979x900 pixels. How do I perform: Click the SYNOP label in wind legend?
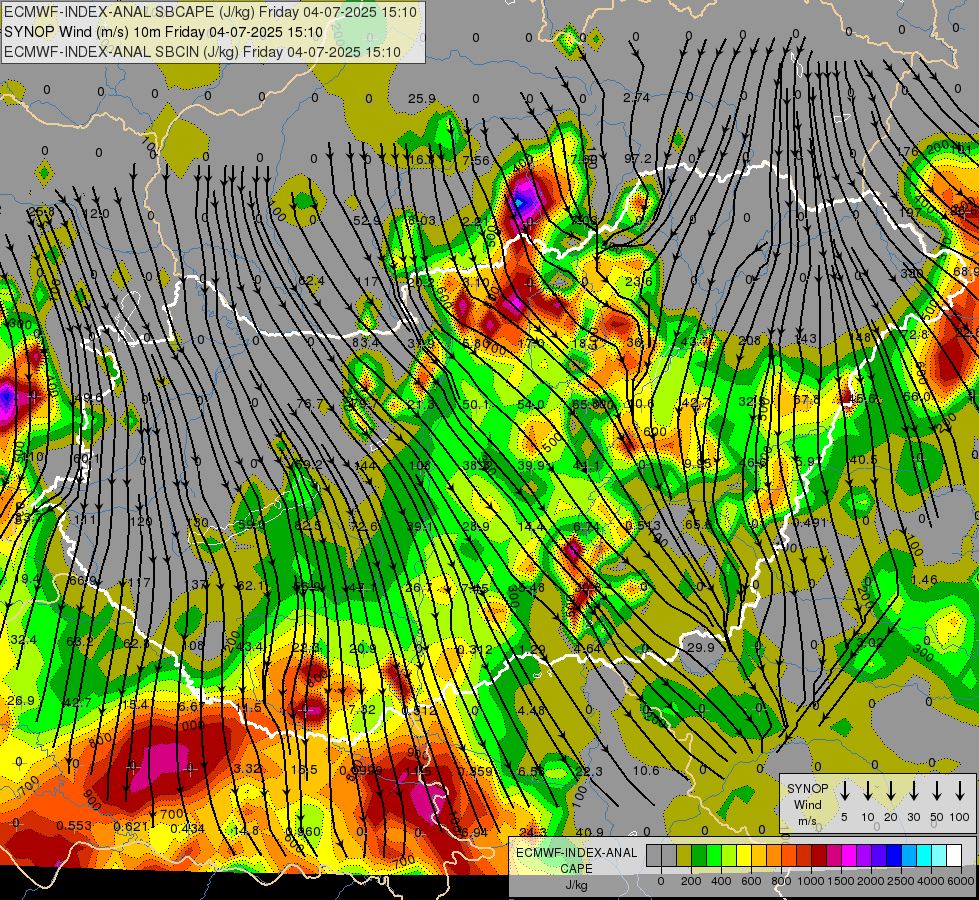[x=807, y=789]
